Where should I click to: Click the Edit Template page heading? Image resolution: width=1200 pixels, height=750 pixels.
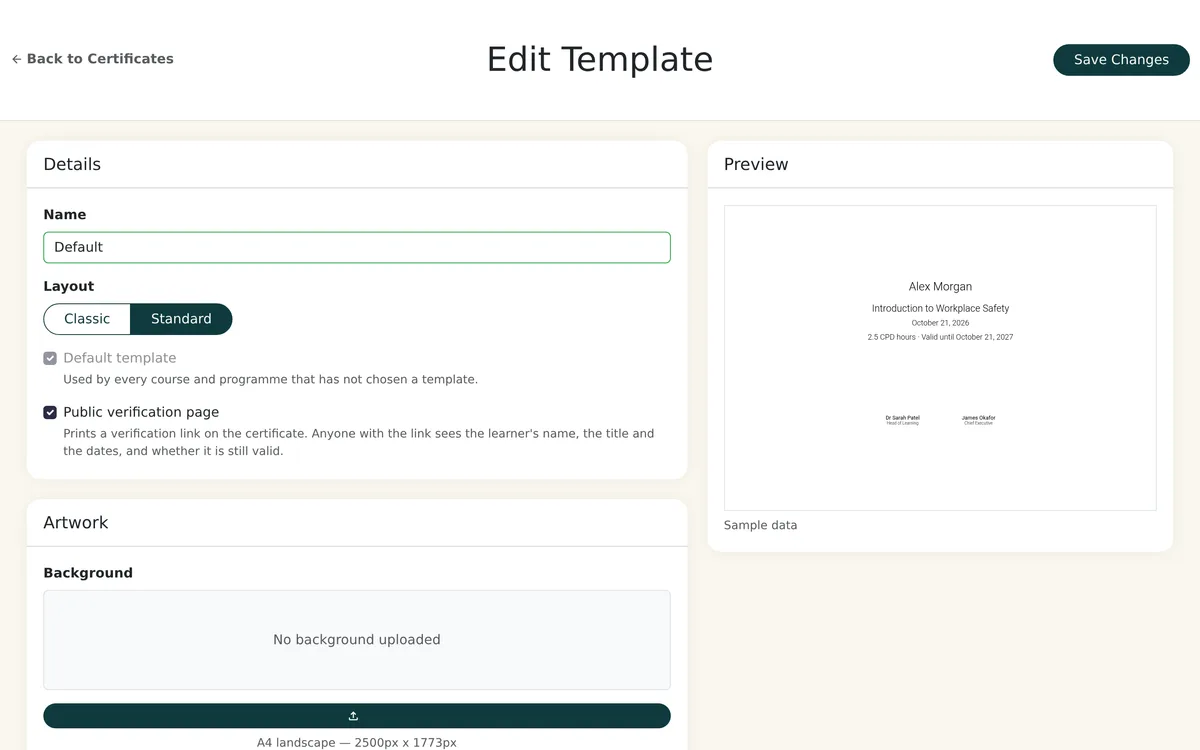600,59
